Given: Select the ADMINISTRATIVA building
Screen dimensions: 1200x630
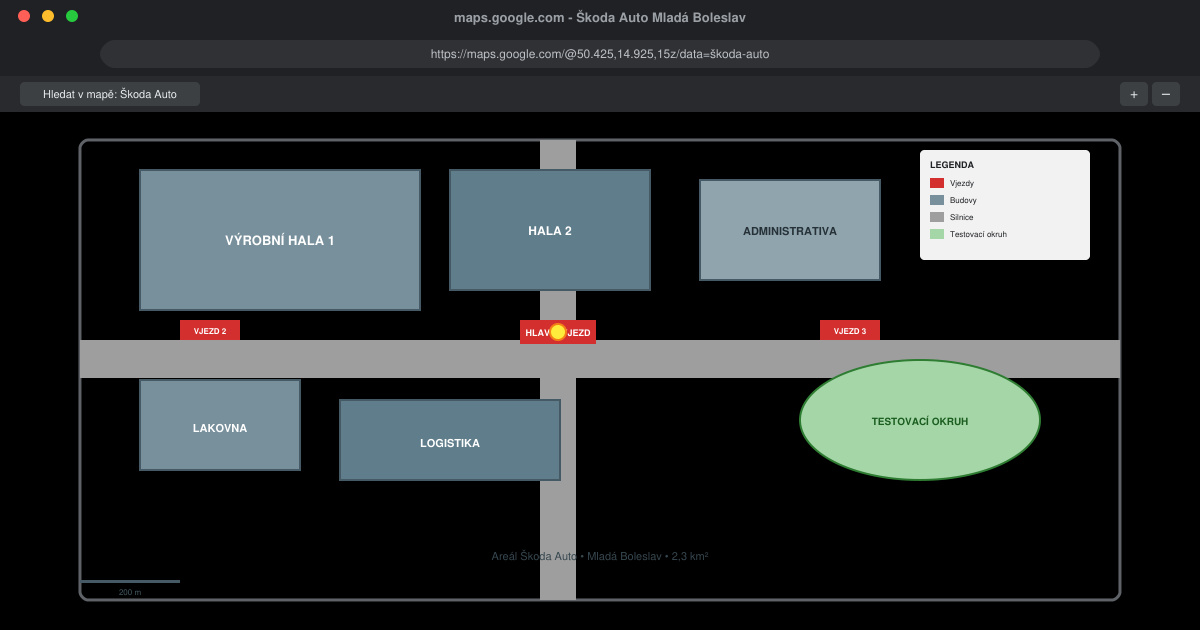Looking at the screenshot, I should click(790, 230).
